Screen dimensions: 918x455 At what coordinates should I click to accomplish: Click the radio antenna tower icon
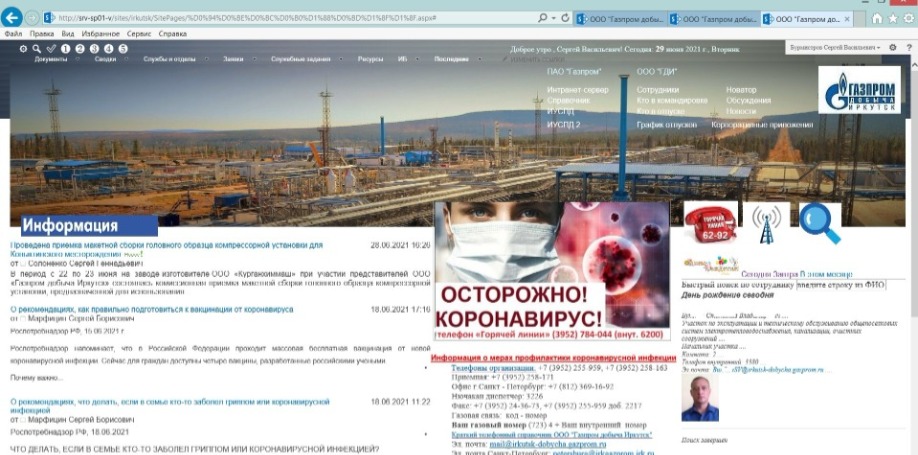(766, 223)
